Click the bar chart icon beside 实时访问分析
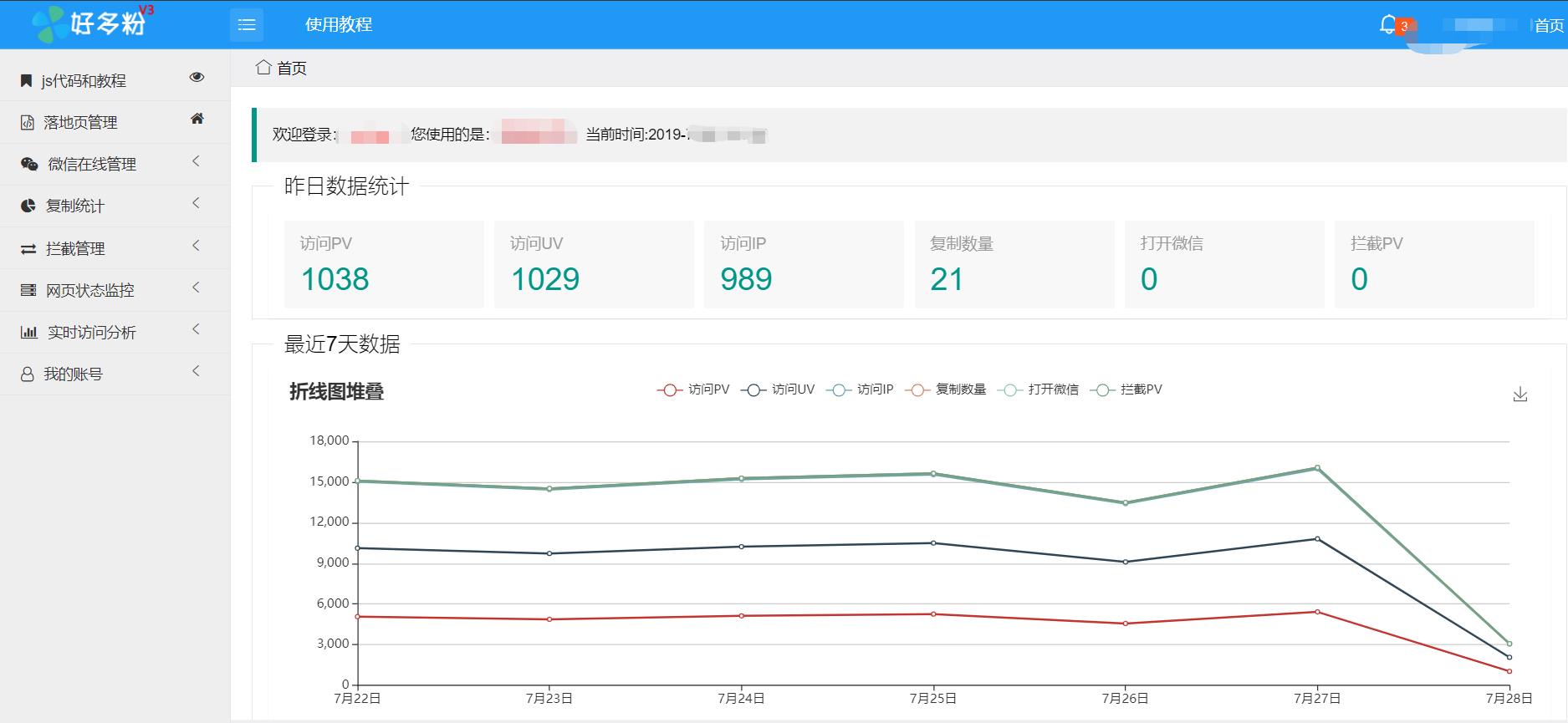Image resolution: width=1568 pixels, height=723 pixels. coord(29,332)
